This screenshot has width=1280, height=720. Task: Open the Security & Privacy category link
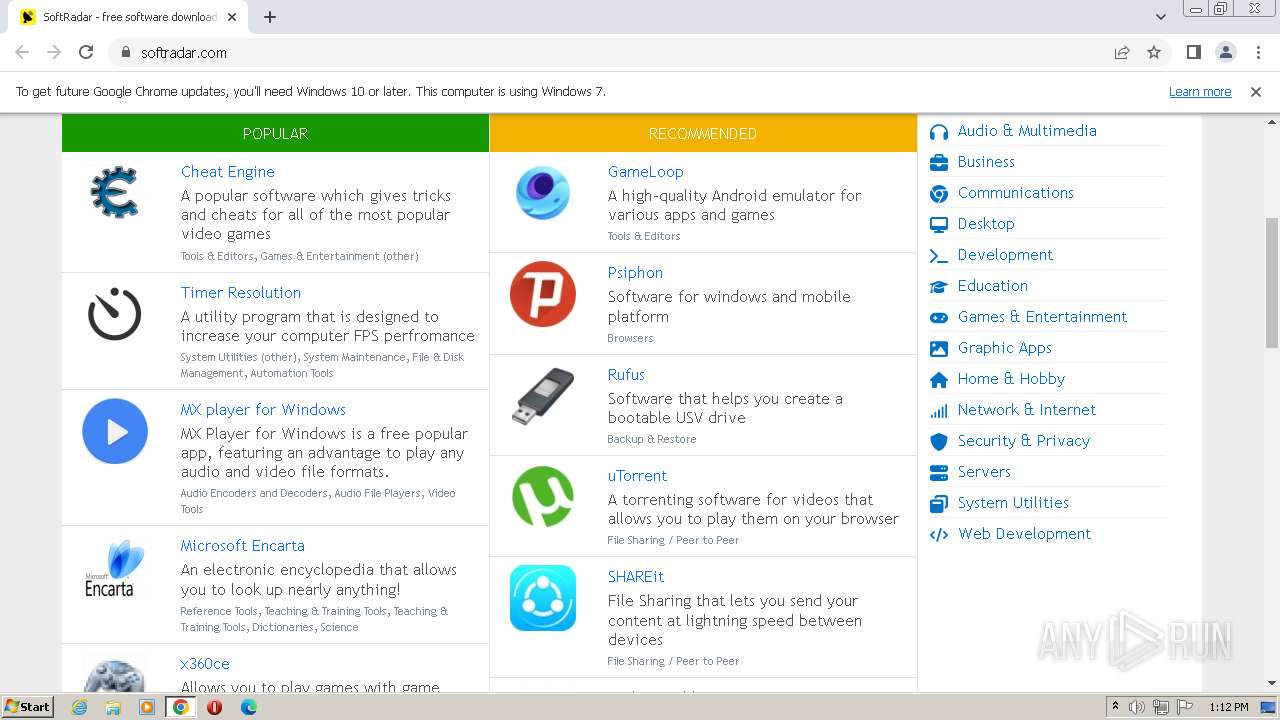tap(1024, 441)
